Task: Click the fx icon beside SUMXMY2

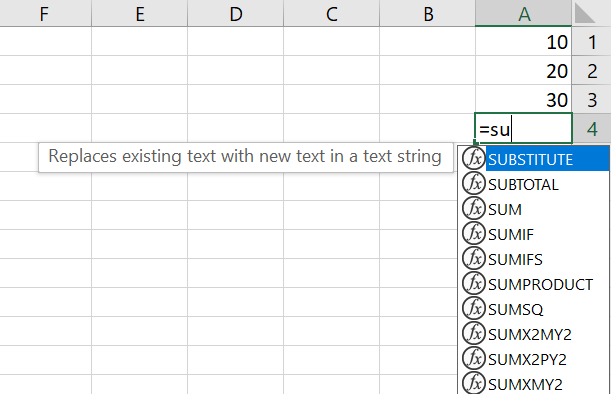Action: [x=473, y=383]
